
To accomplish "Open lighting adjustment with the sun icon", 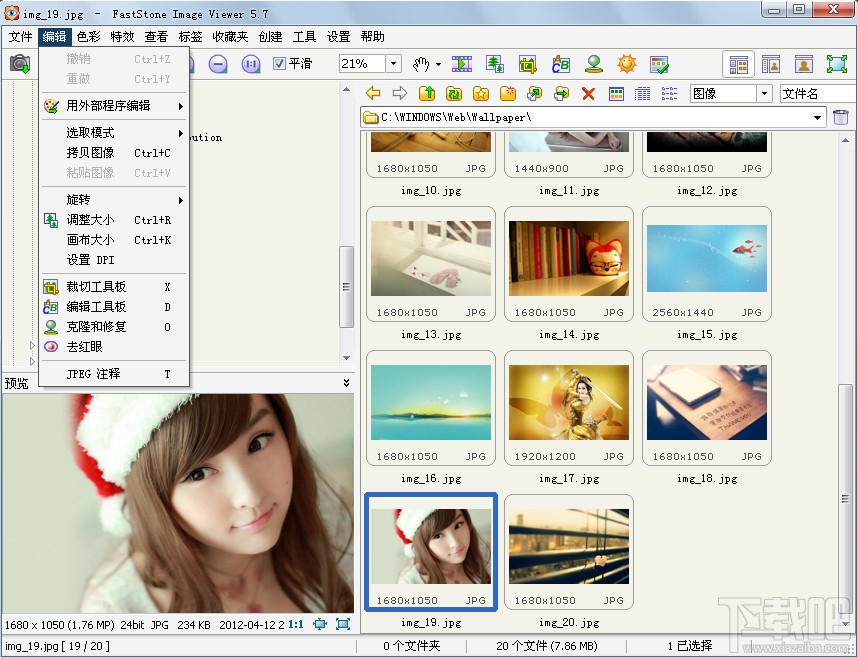I will point(628,64).
